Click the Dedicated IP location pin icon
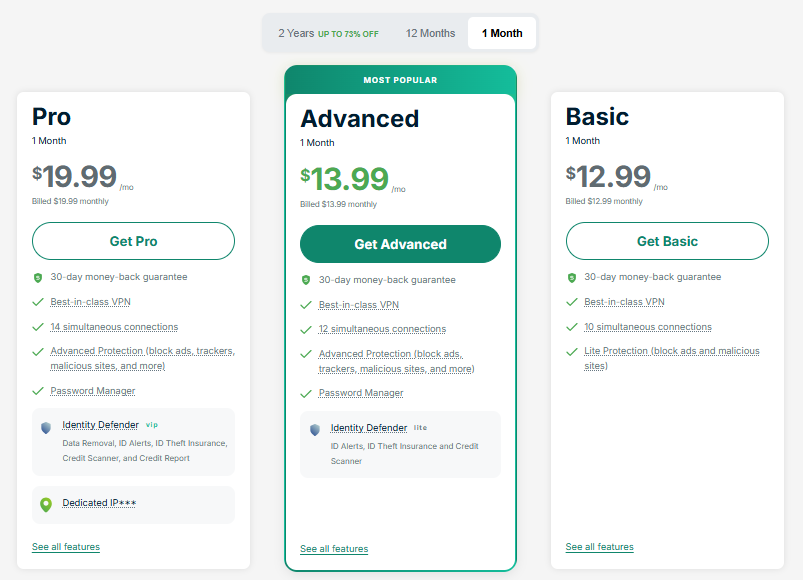 [x=45, y=504]
